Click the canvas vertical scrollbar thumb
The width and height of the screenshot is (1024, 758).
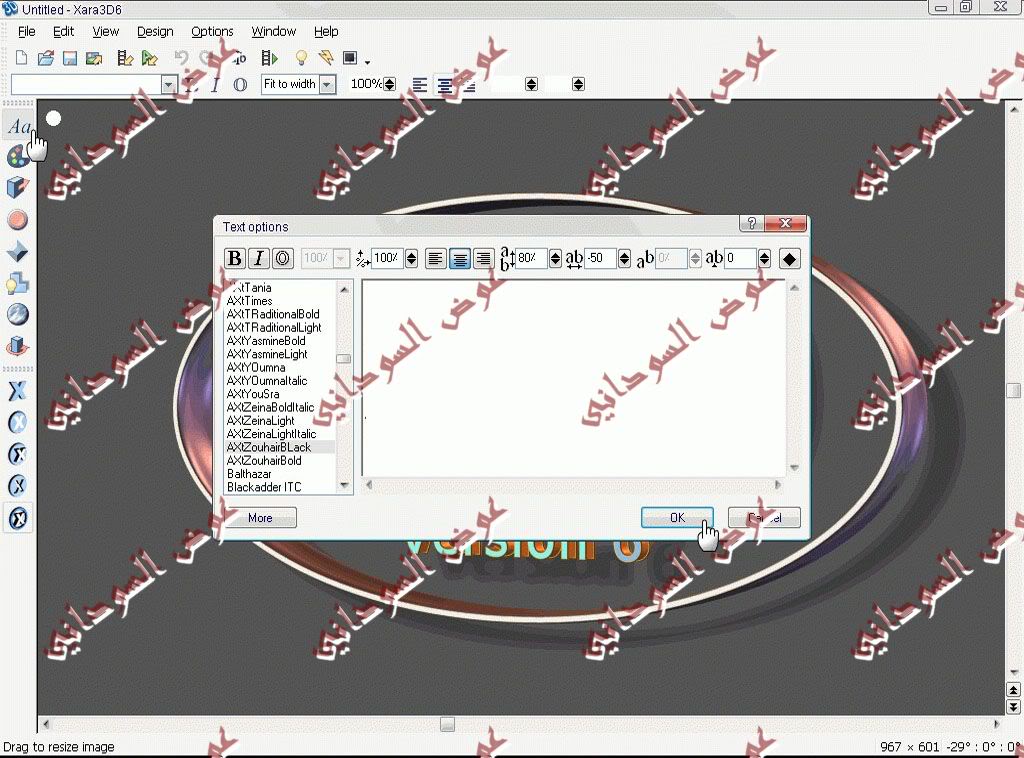tap(1014, 390)
